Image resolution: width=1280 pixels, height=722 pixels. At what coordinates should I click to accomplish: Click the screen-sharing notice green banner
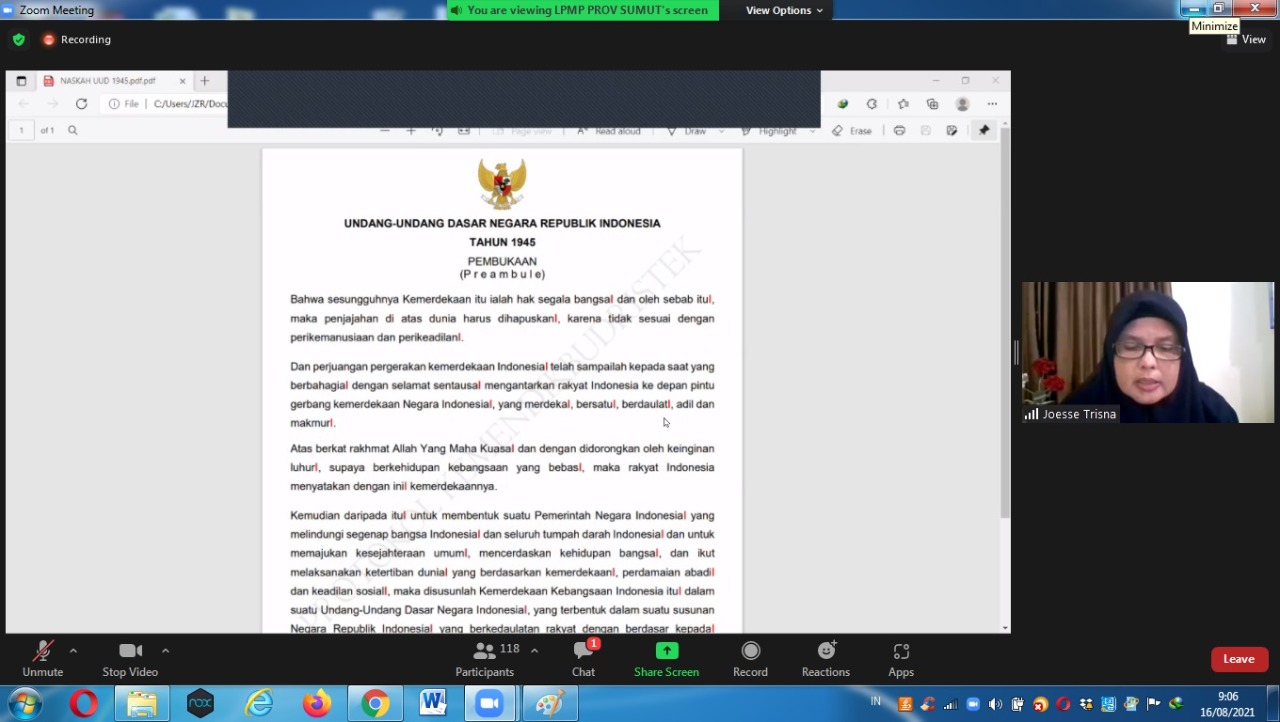pos(583,10)
